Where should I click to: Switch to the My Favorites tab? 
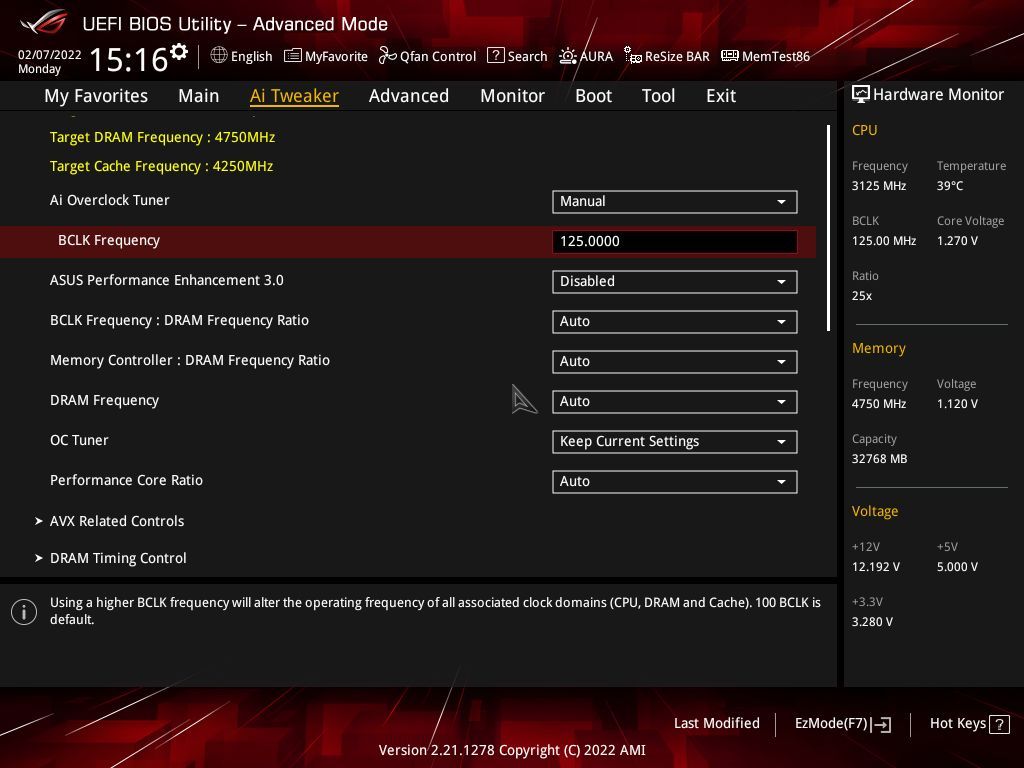pos(96,96)
